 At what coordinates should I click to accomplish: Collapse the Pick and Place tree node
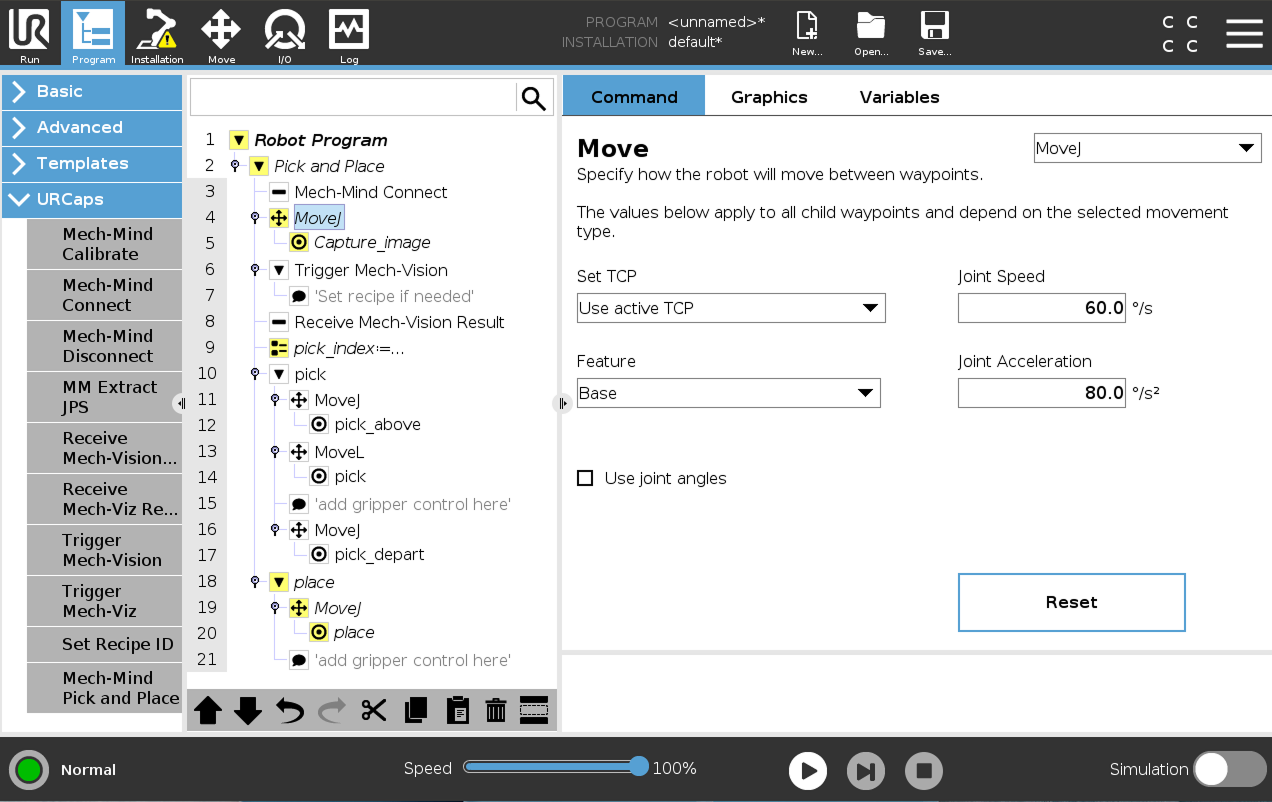coord(259,166)
